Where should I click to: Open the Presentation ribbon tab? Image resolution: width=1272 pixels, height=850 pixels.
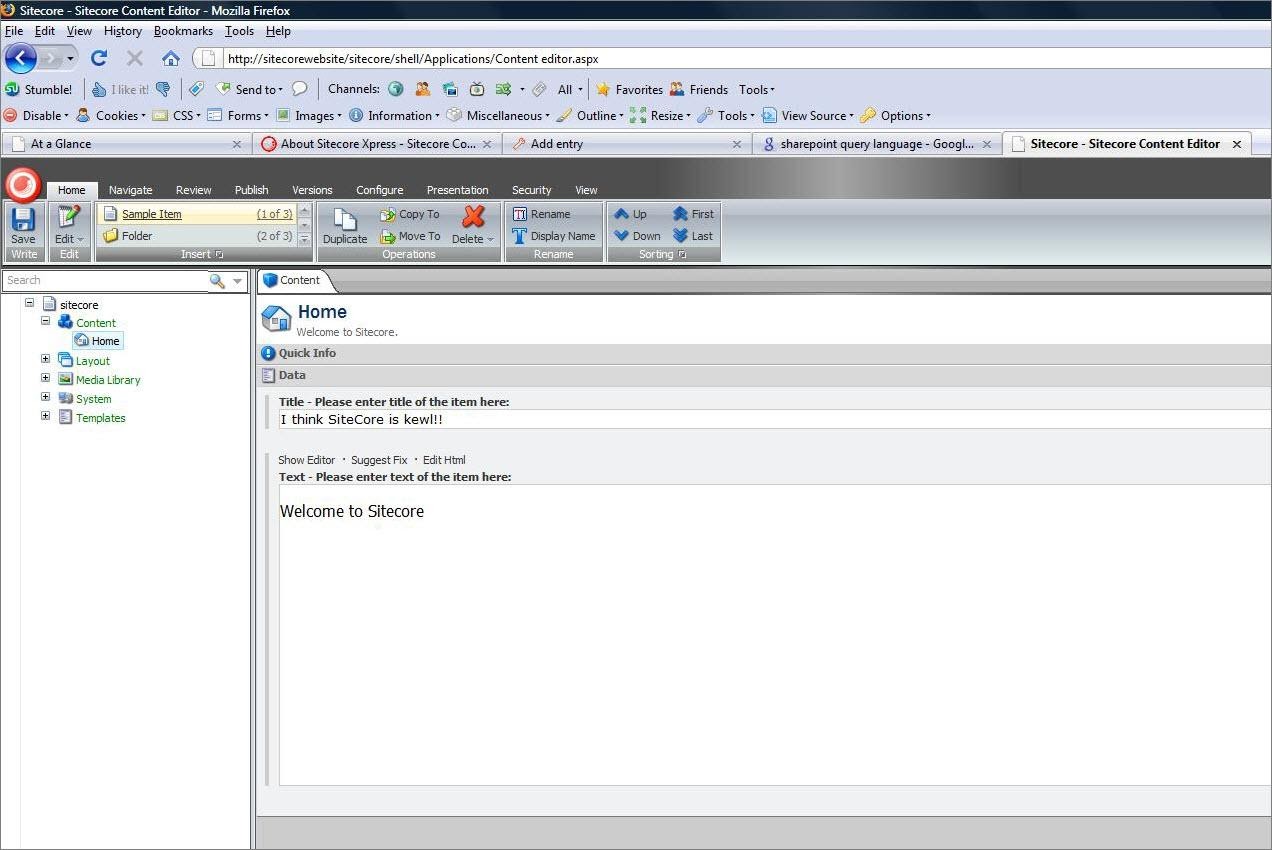pos(457,190)
